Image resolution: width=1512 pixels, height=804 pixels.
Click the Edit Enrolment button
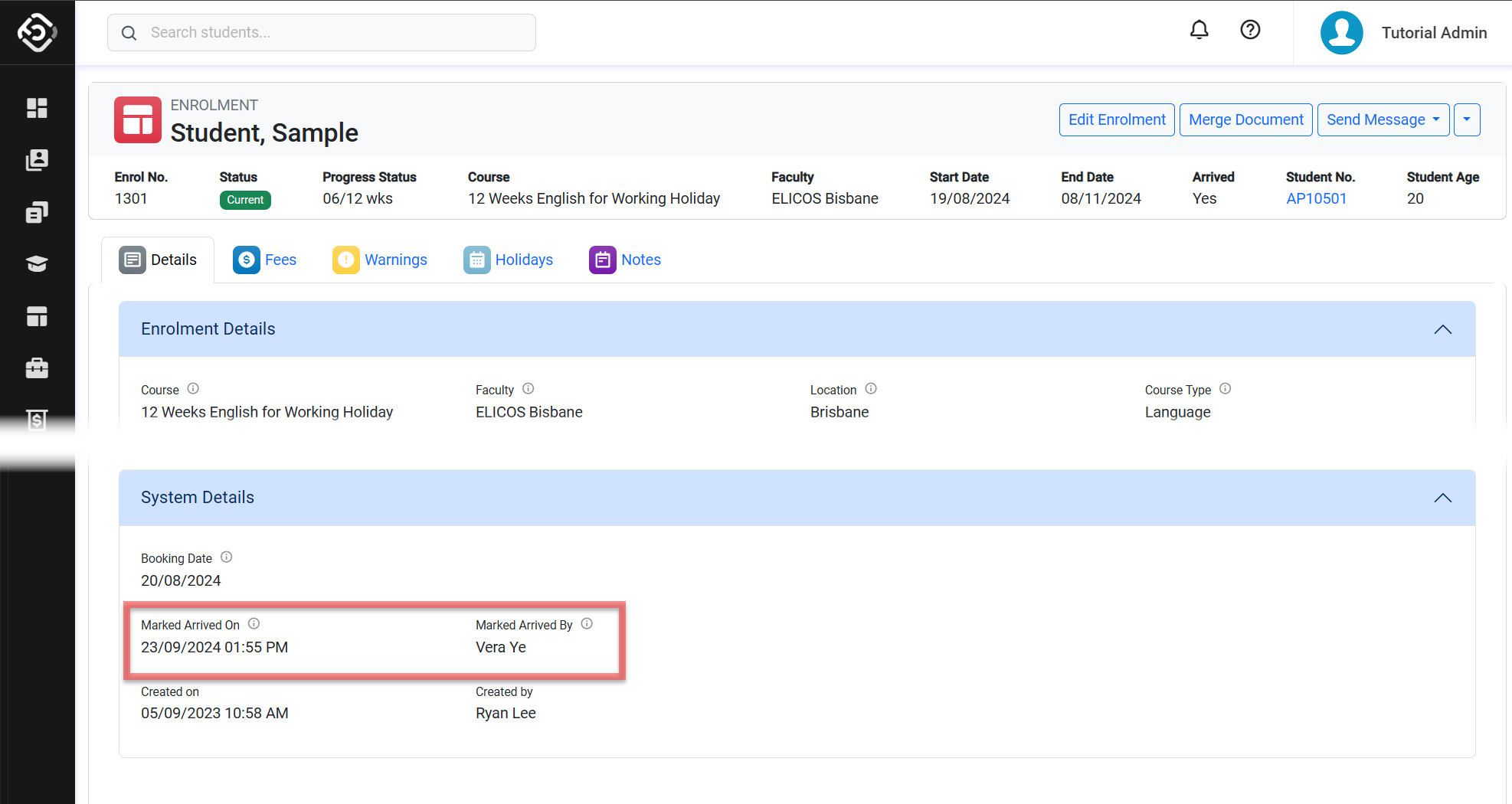click(x=1116, y=120)
